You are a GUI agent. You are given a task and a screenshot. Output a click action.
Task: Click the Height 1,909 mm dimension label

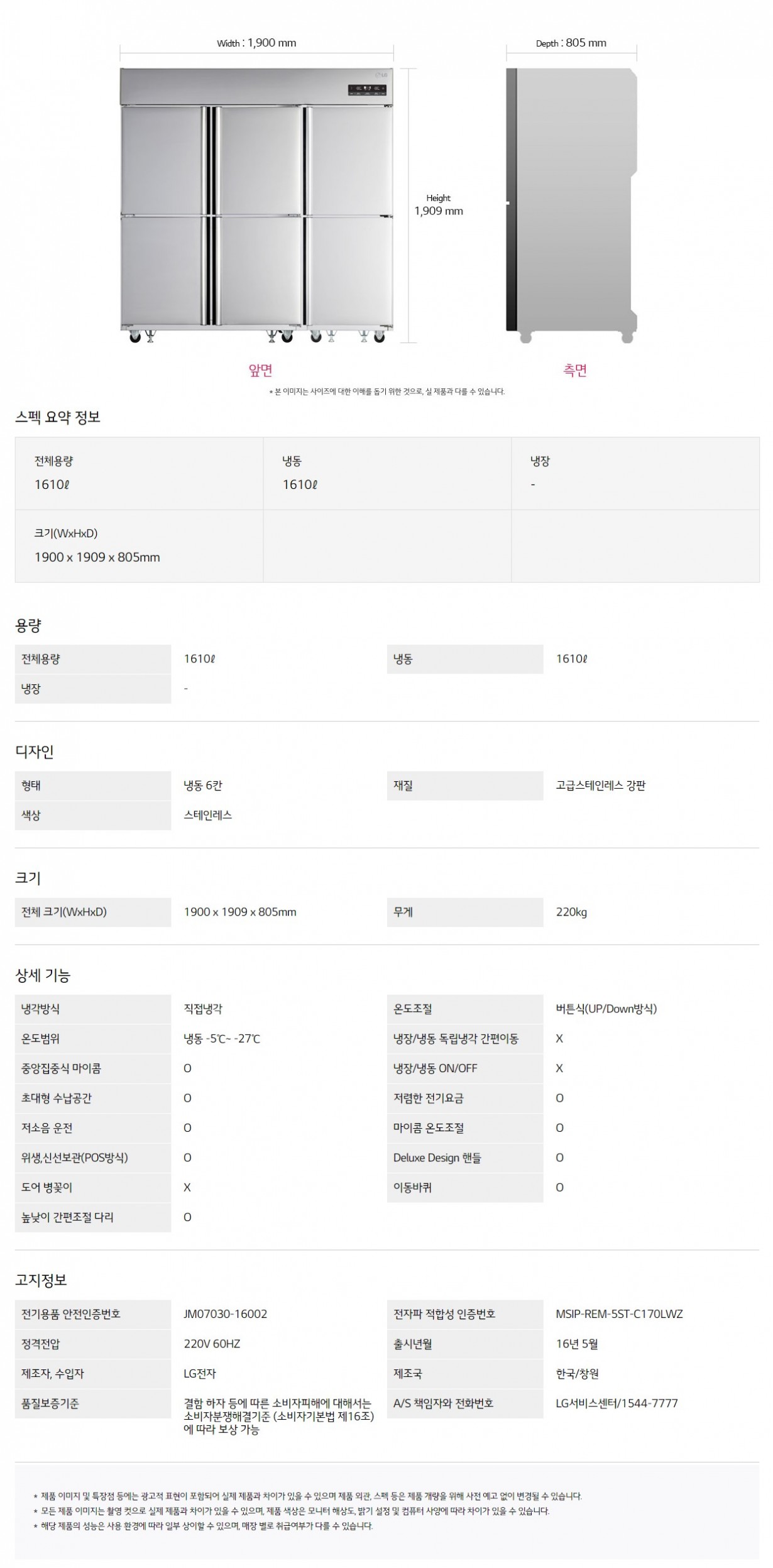click(x=438, y=205)
